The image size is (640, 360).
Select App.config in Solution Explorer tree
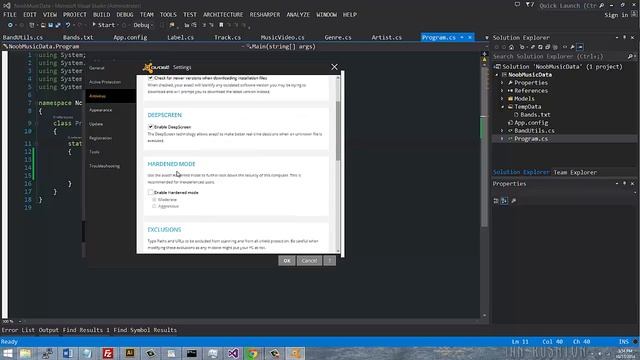531,122
